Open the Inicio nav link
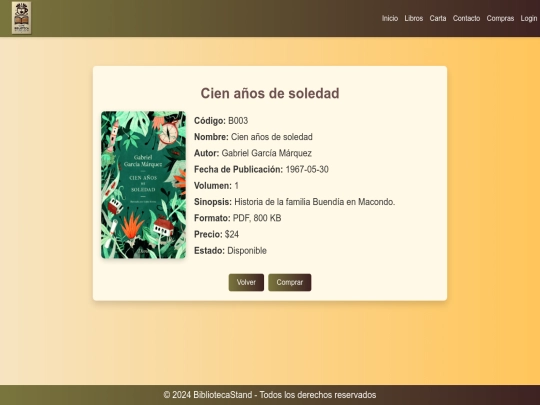Image resolution: width=540 pixels, height=405 pixels. click(x=390, y=18)
